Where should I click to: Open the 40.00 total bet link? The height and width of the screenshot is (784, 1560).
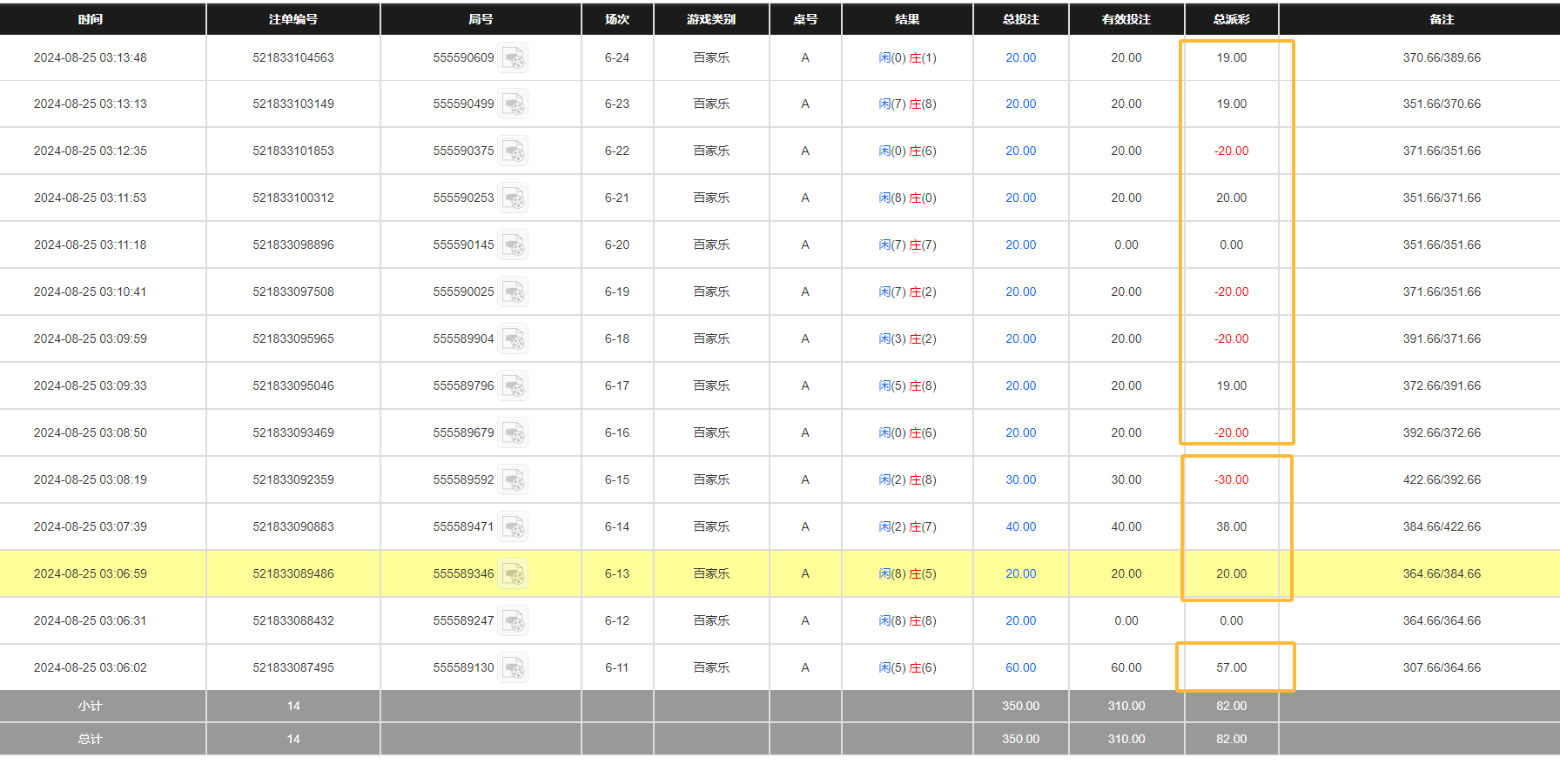point(1020,526)
